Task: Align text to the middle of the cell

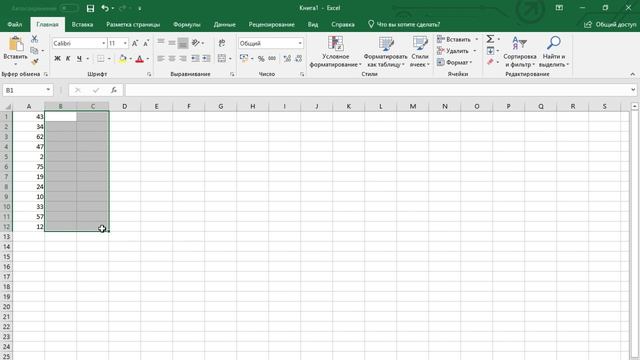Action: [x=172, y=42]
